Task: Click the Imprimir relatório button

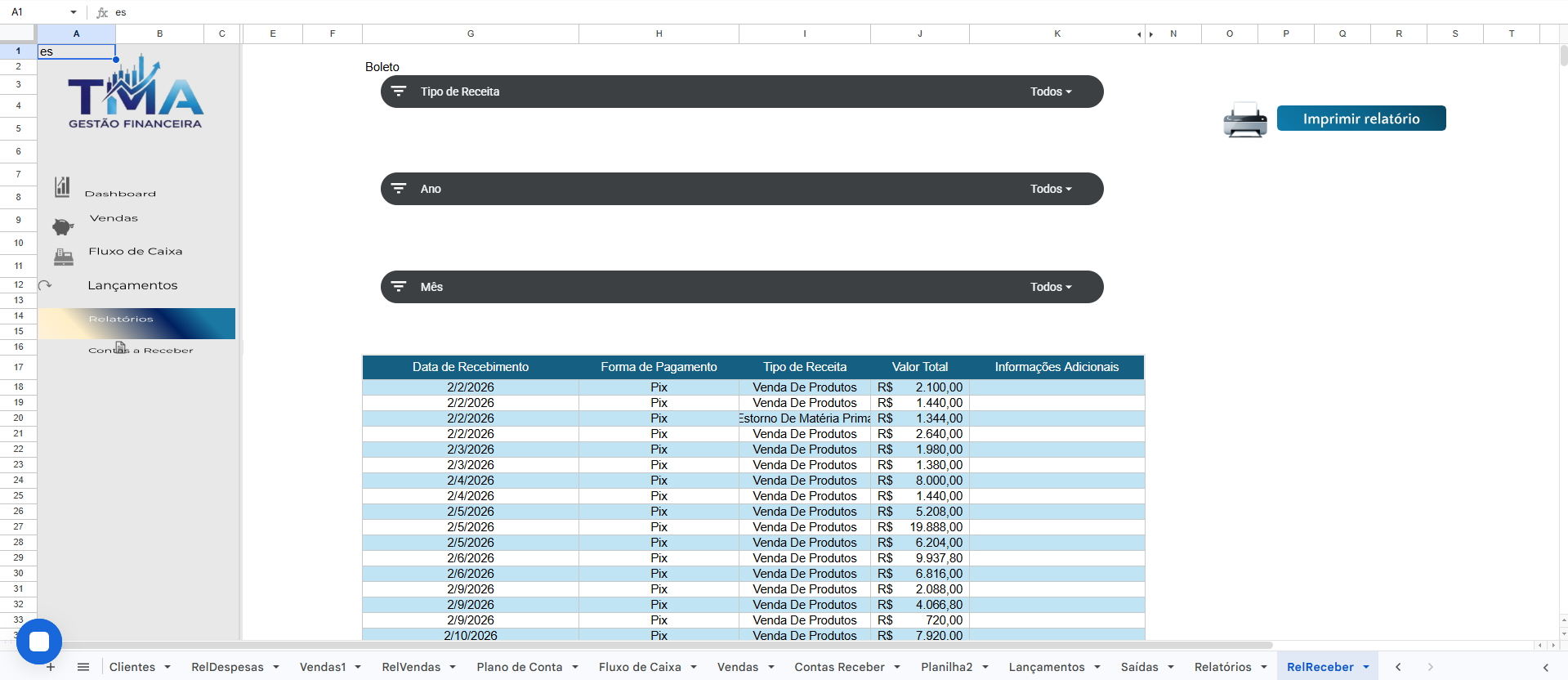Action: tap(1361, 119)
